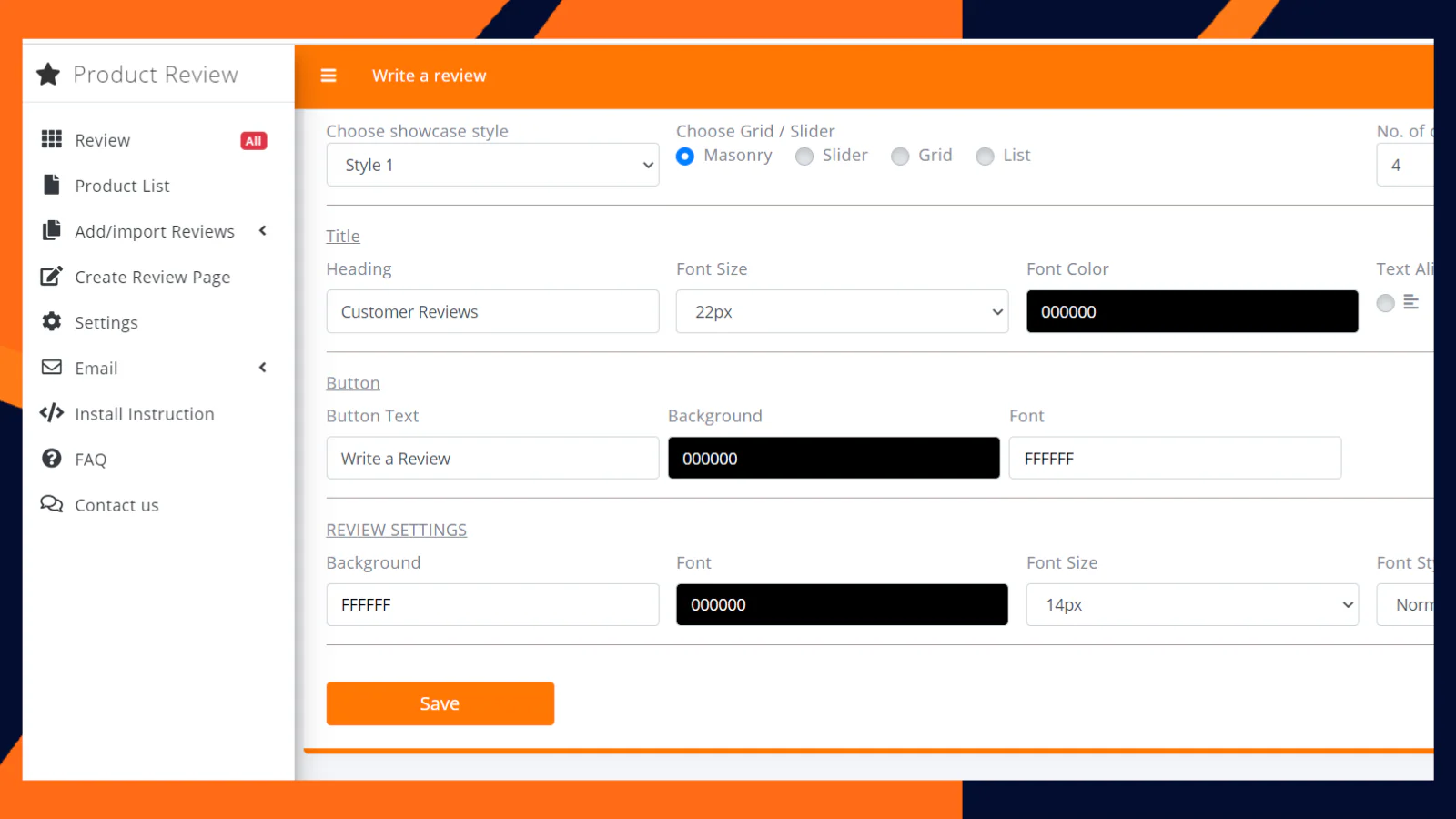Open Settings via the gear icon
This screenshot has width=1456, height=819.
(x=52, y=322)
